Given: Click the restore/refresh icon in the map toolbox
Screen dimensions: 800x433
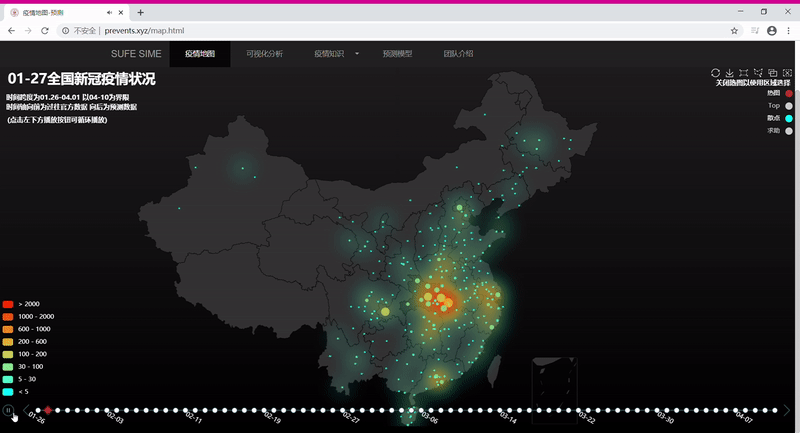Looking at the screenshot, I should tap(715, 73).
